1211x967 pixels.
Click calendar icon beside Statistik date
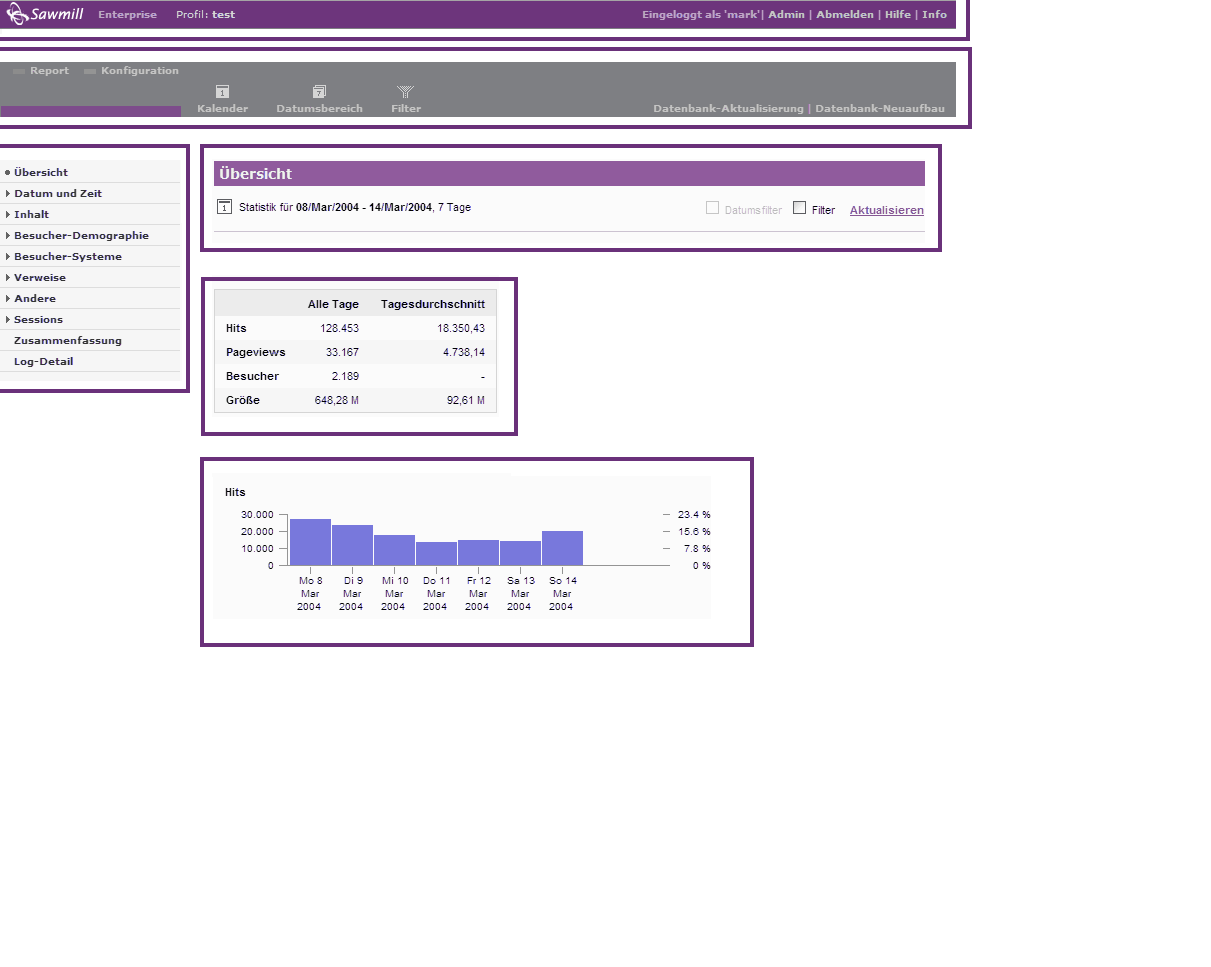pyautogui.click(x=224, y=207)
